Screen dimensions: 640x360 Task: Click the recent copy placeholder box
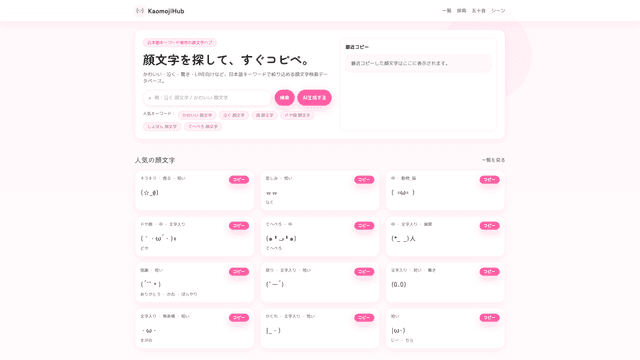click(x=418, y=63)
